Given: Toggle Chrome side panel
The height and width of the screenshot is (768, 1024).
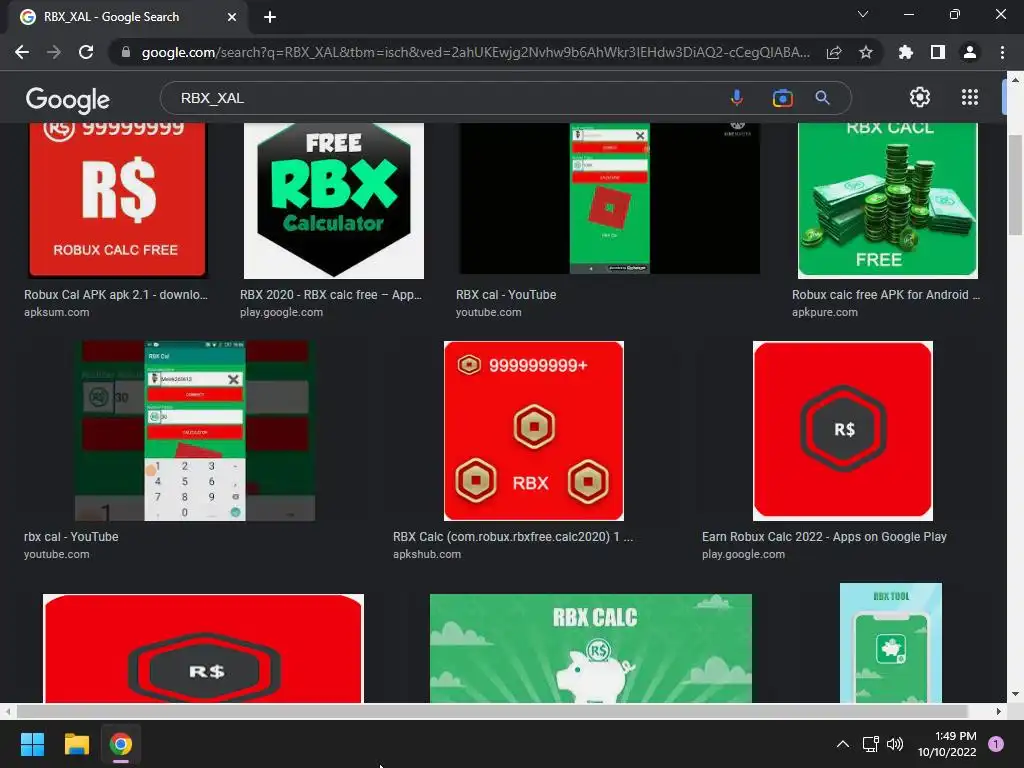Looking at the screenshot, I should (938, 52).
